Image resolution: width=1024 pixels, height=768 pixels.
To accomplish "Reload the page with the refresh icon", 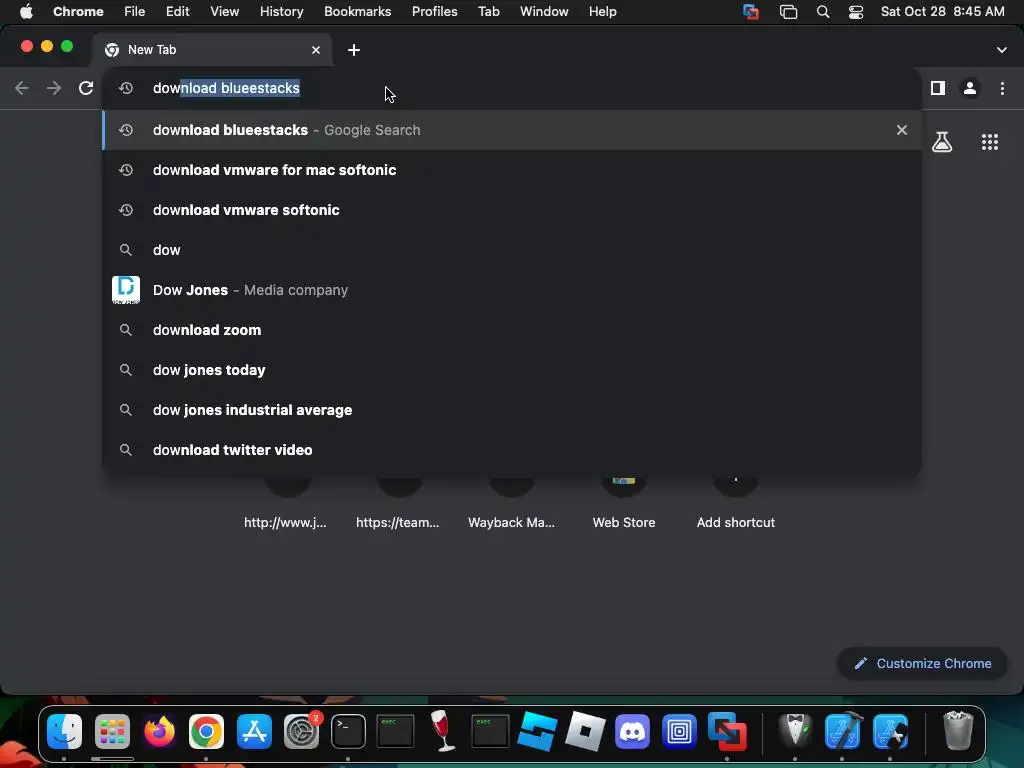I will click(x=86, y=88).
